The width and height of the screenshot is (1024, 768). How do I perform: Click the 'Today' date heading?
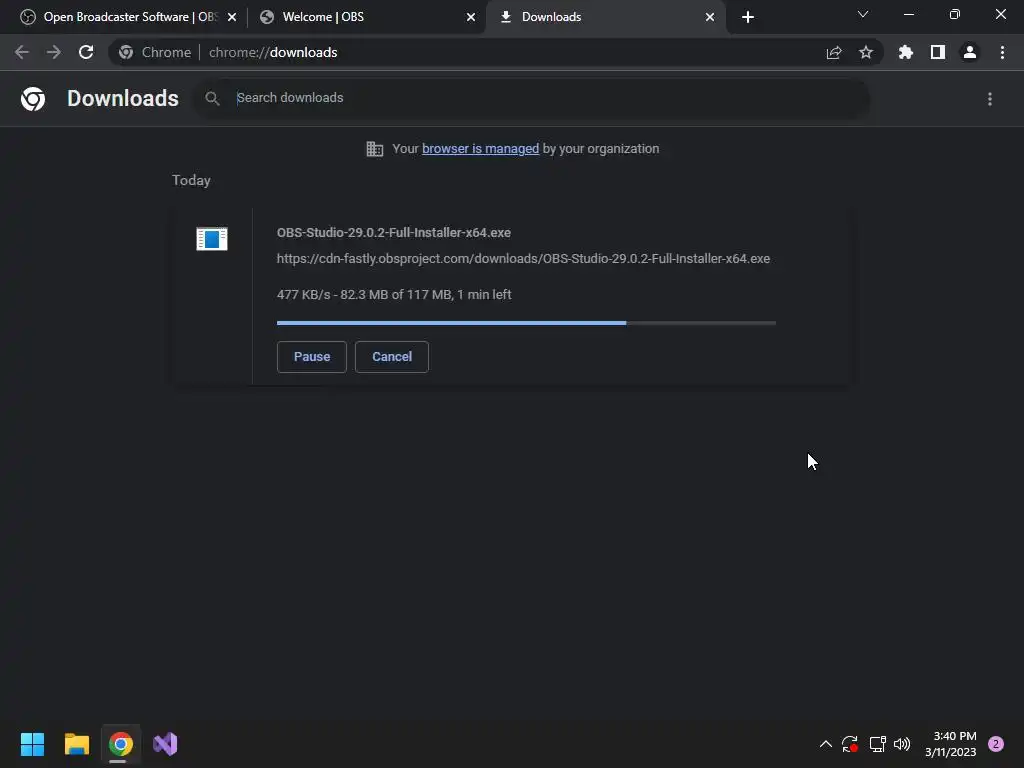coord(191,180)
